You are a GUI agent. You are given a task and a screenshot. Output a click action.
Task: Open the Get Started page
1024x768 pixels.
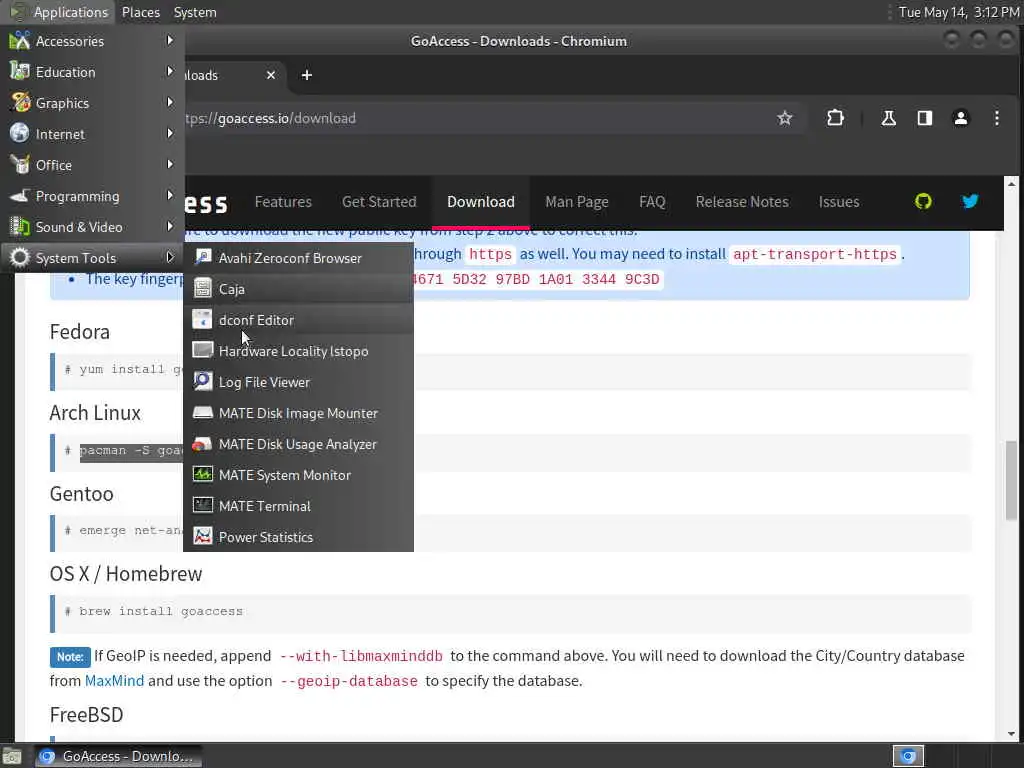pyautogui.click(x=379, y=202)
